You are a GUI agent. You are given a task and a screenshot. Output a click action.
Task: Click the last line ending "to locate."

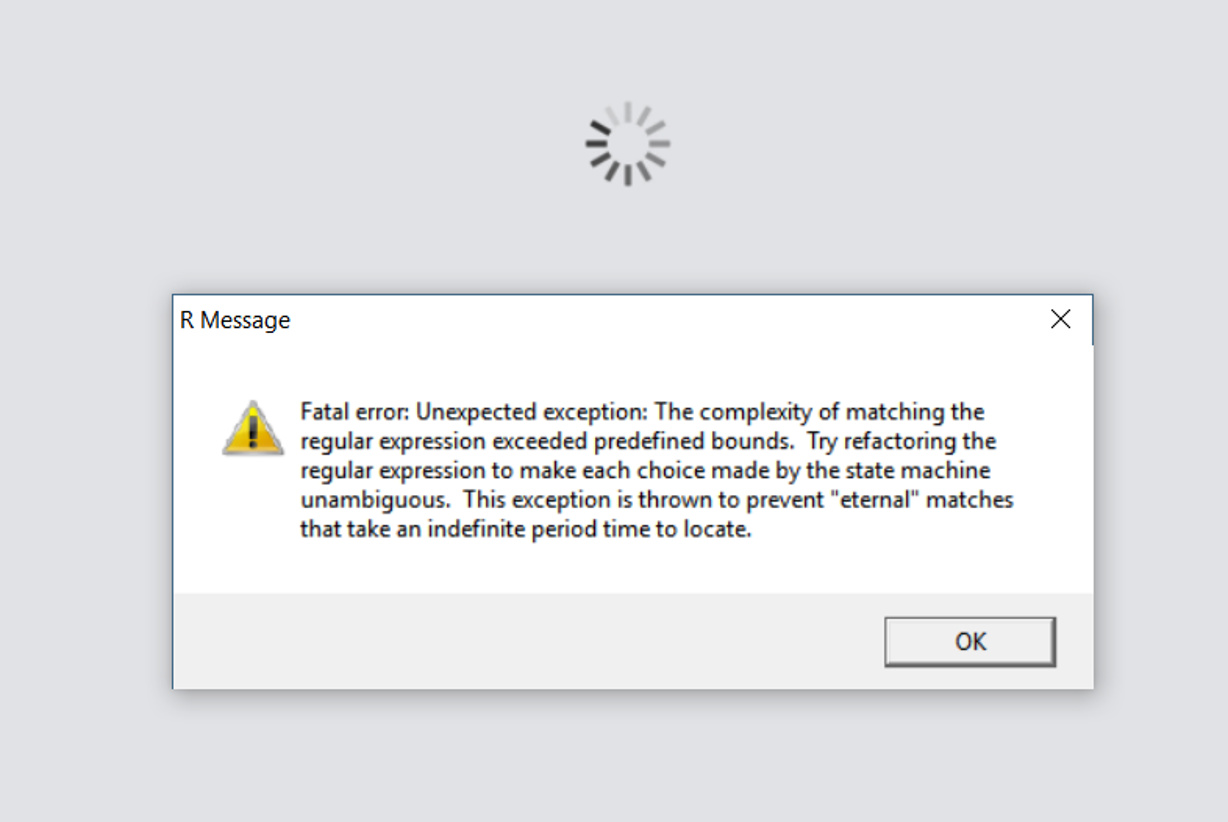click(x=525, y=529)
